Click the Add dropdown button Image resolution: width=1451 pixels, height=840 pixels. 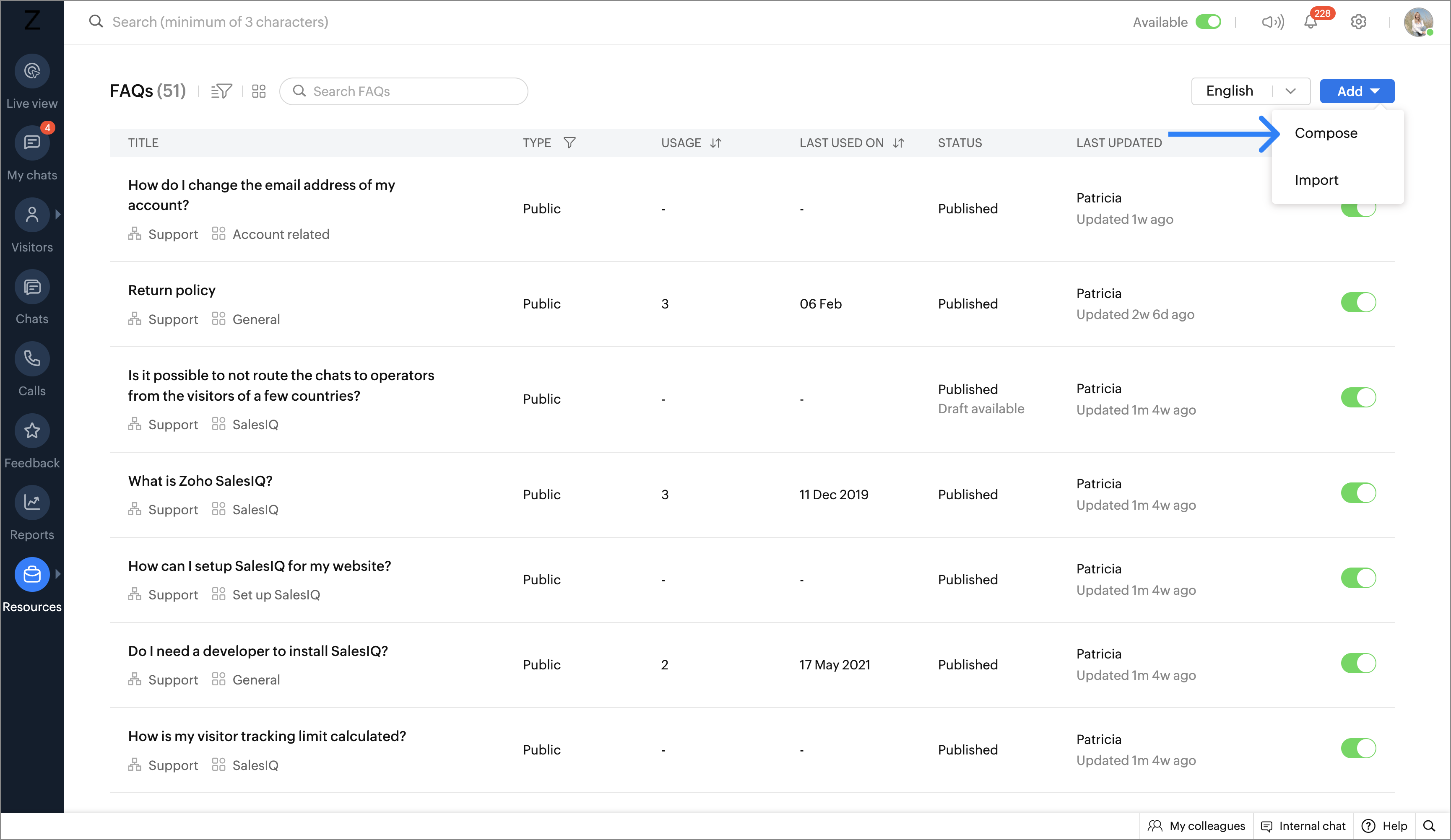[x=1357, y=91]
